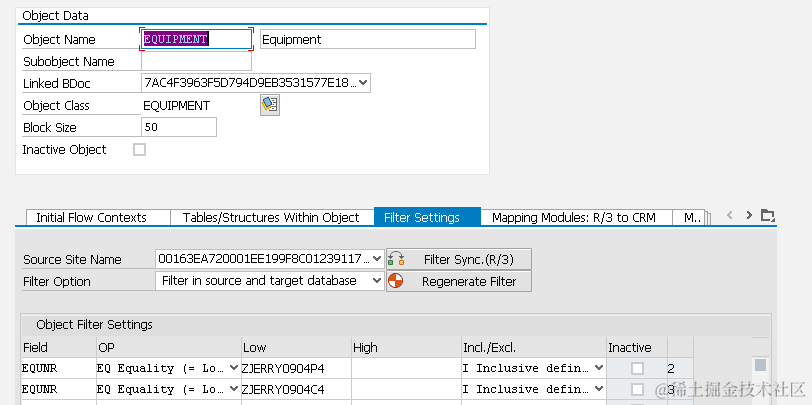Open the Object Class details icon
This screenshot has height=405, width=812.
coord(269,105)
